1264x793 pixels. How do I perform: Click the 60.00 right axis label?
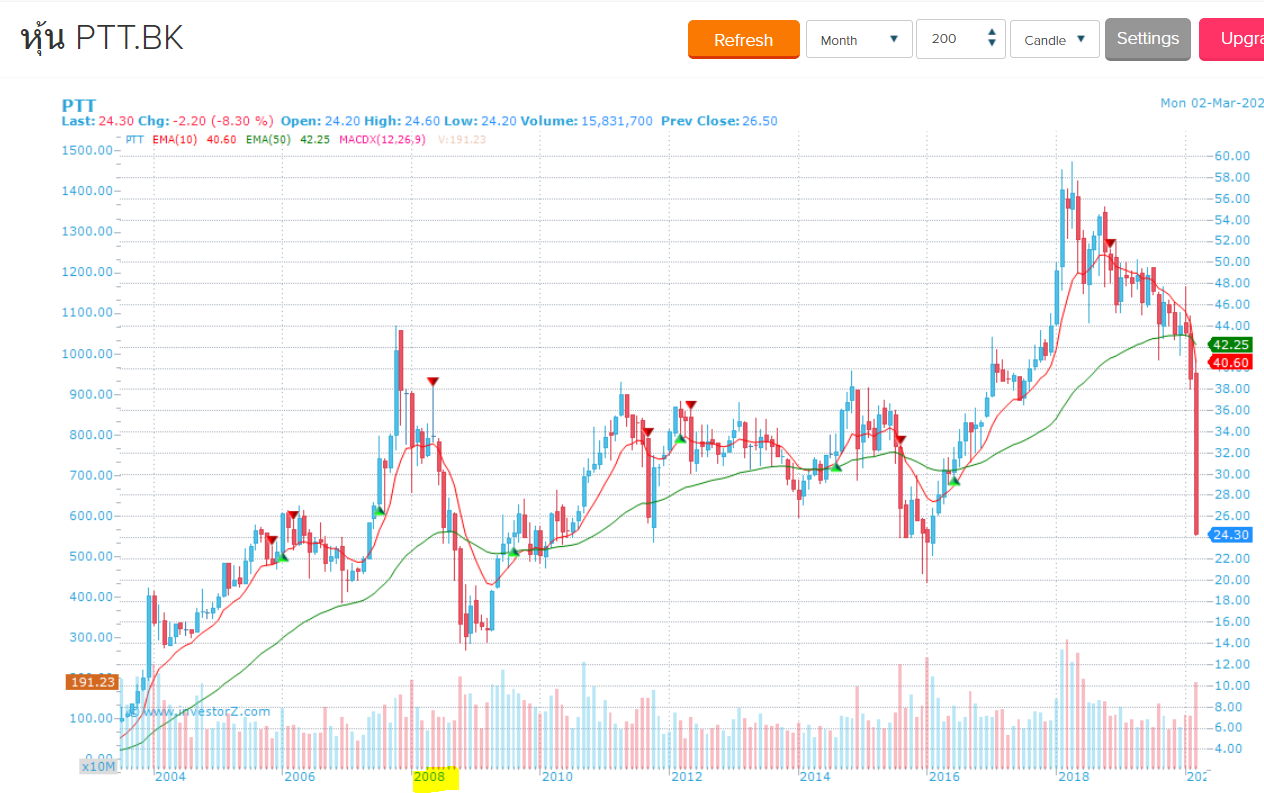pos(1232,156)
